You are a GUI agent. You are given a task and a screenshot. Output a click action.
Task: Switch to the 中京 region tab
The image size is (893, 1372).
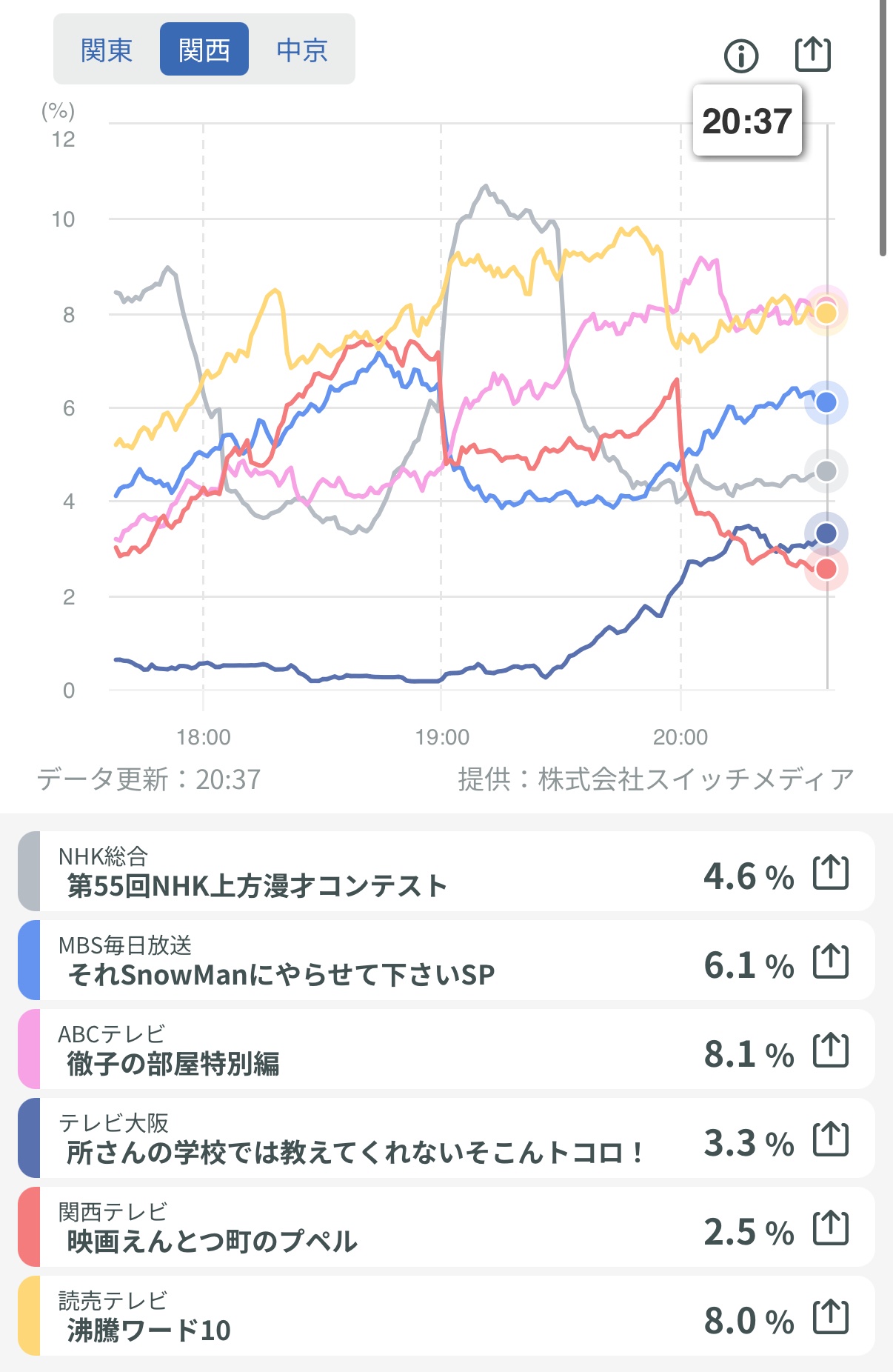302,50
